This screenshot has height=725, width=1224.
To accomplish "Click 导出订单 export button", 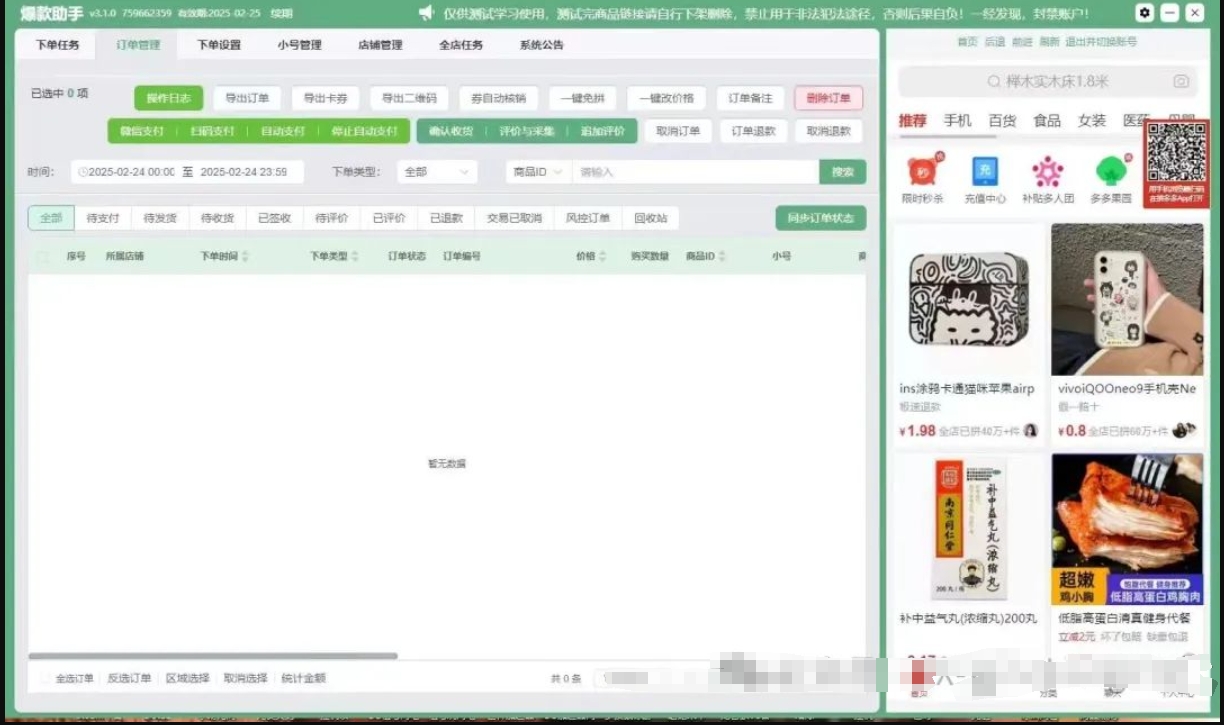I will pos(247,98).
